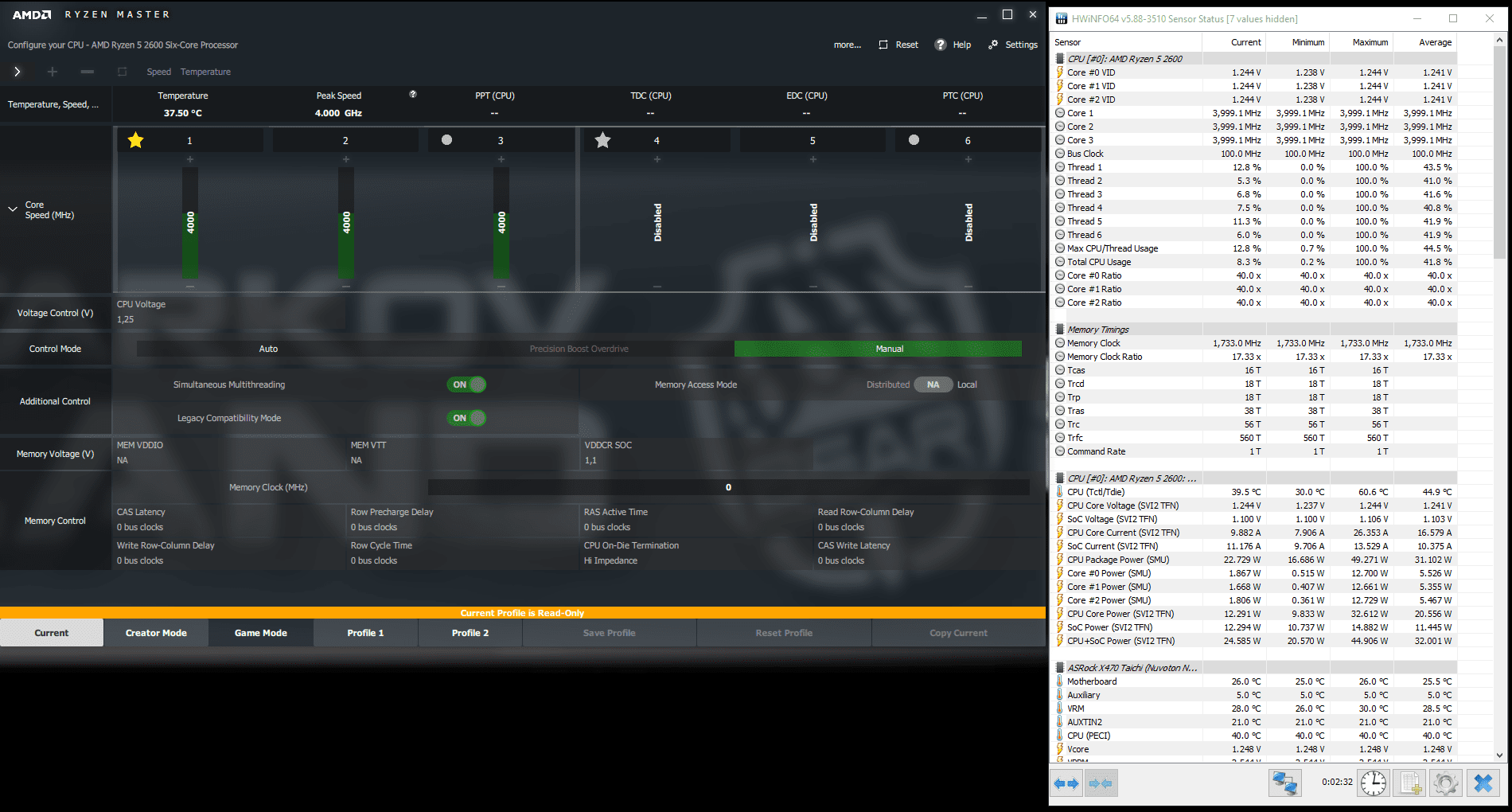Collapse the ASRock X470 Taichi sensor group
Image resolution: width=1512 pixels, height=812 pixels.
click(x=1060, y=668)
